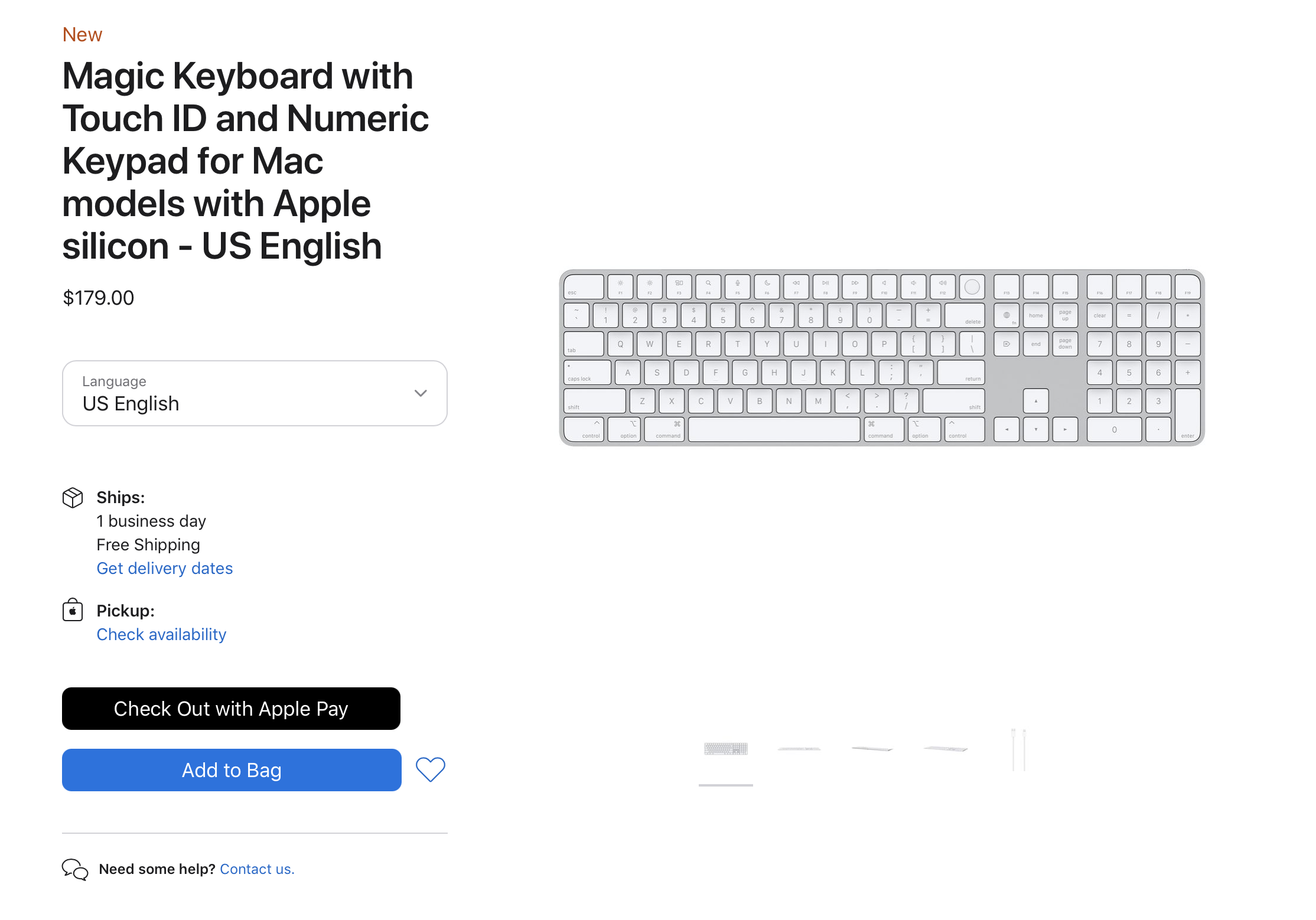Image resolution: width=1316 pixels, height=920 pixels.
Task: Click Contact us help link
Action: [256, 869]
